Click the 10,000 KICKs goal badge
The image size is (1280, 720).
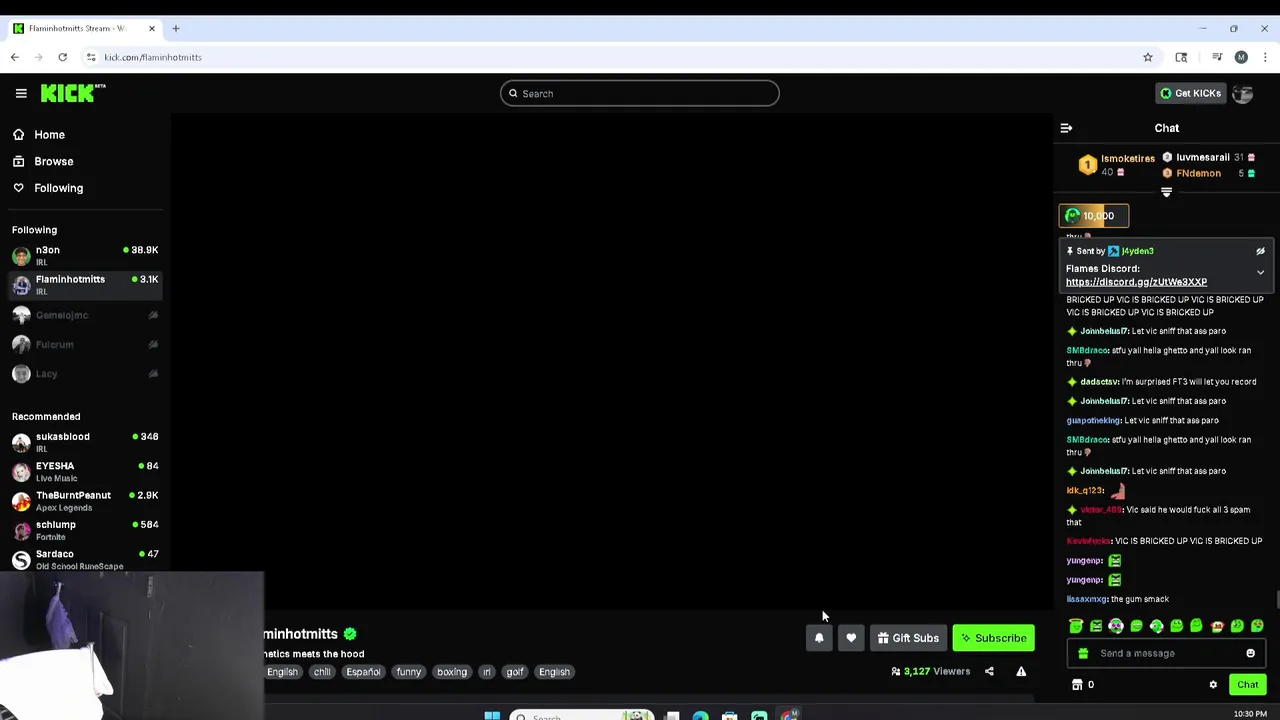pyautogui.click(x=1094, y=216)
